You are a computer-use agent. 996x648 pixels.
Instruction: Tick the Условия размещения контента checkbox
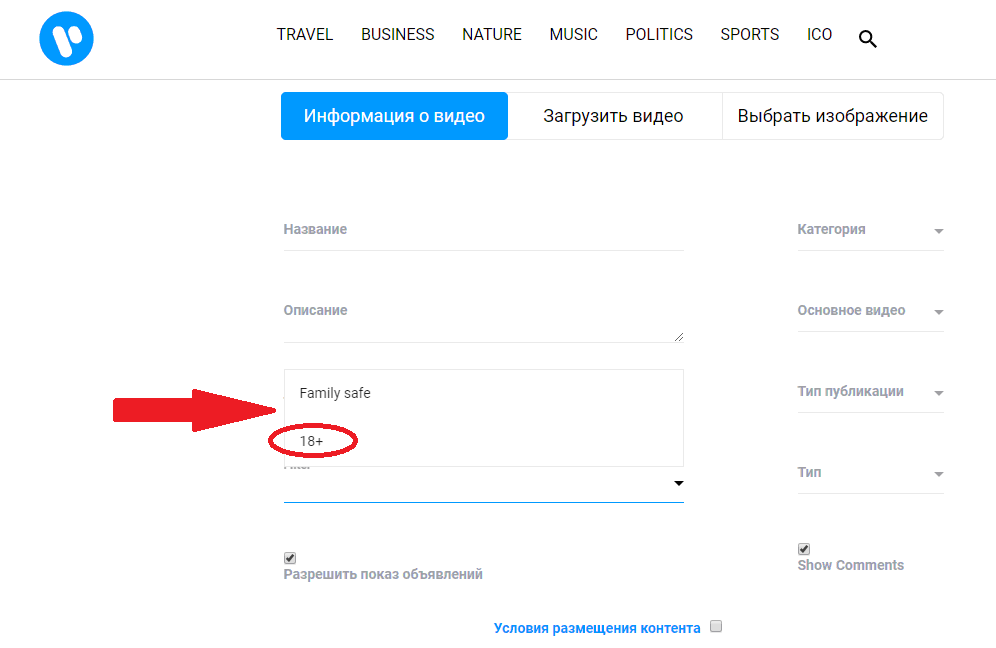[x=716, y=626]
